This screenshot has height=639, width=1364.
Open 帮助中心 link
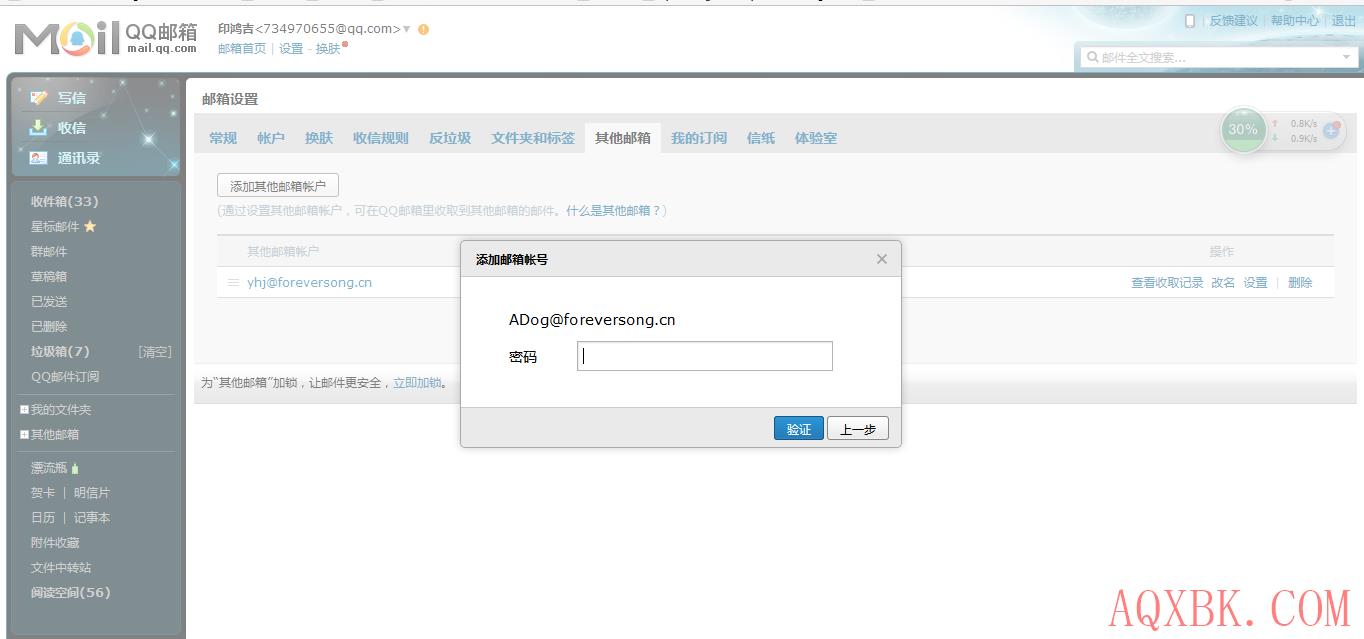click(1295, 20)
